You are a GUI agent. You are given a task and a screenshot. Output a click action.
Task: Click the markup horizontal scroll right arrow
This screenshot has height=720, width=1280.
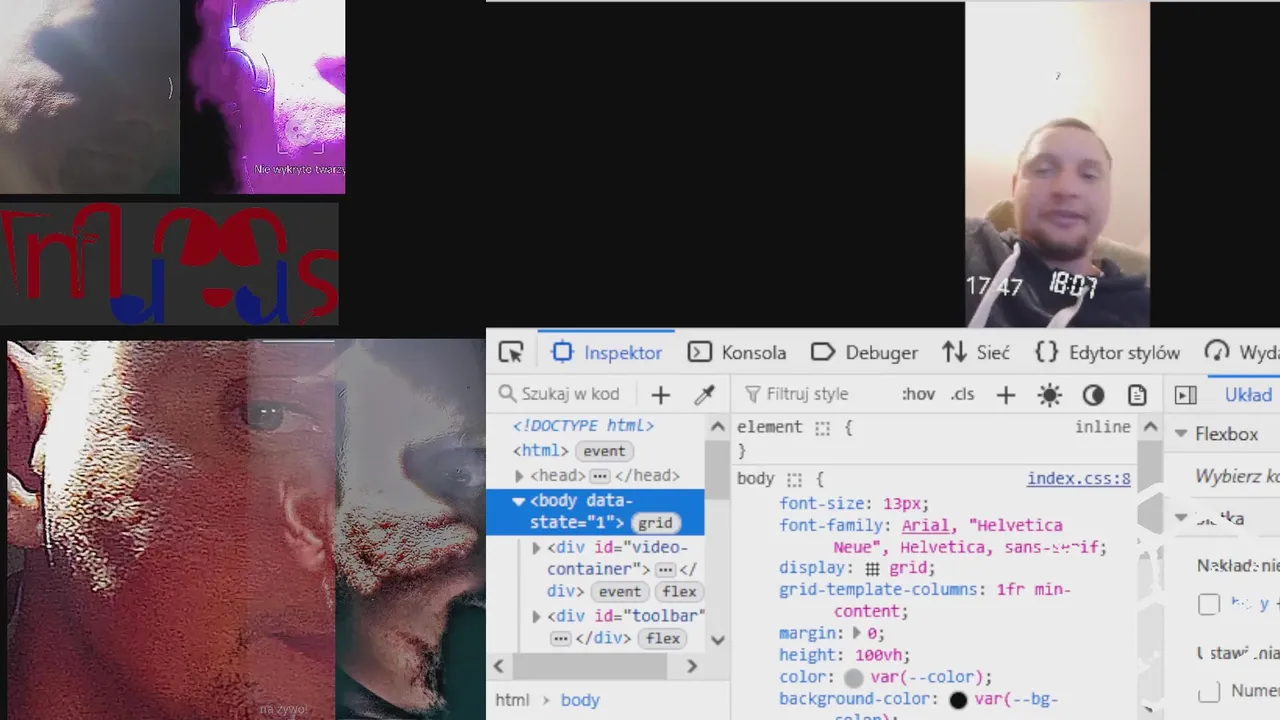coord(691,666)
